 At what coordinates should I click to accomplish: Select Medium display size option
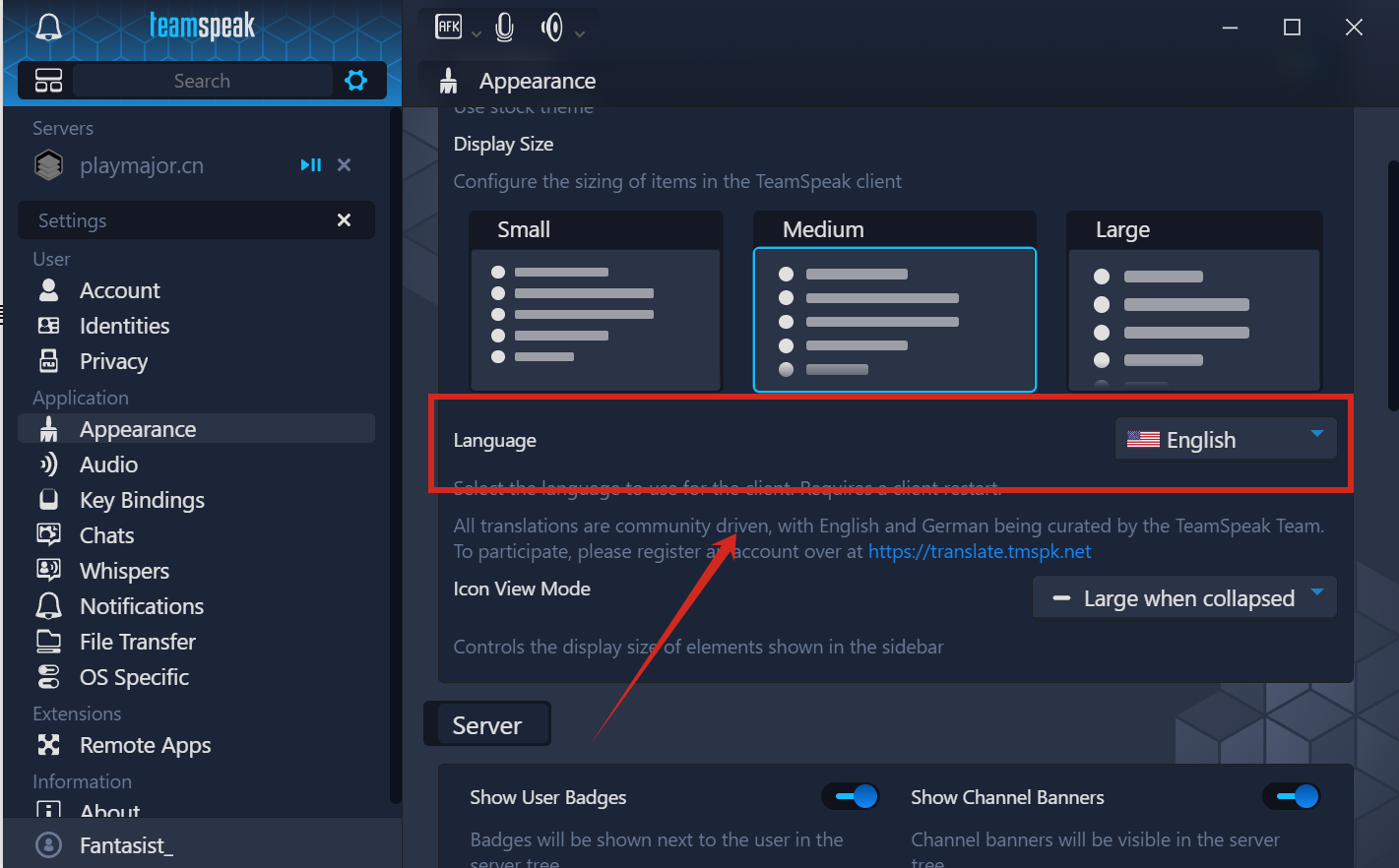tap(895, 301)
